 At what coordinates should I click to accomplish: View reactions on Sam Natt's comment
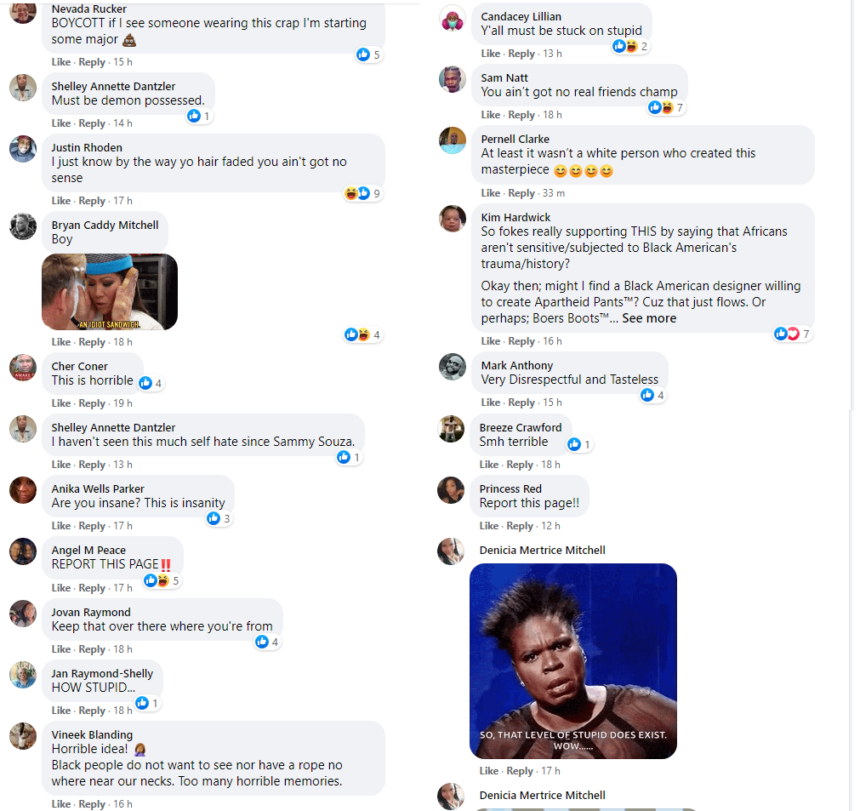pos(666,107)
